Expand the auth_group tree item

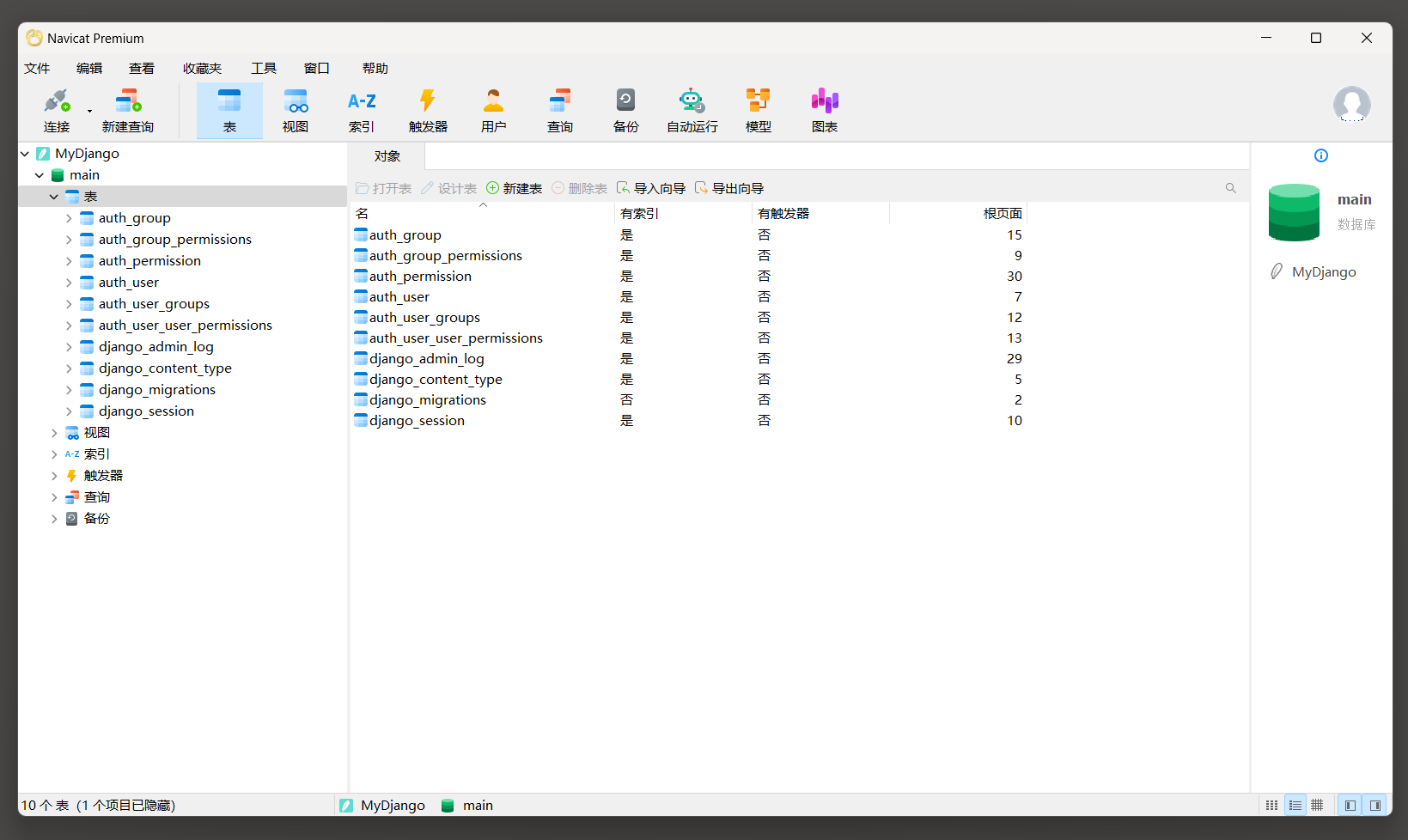(x=69, y=218)
